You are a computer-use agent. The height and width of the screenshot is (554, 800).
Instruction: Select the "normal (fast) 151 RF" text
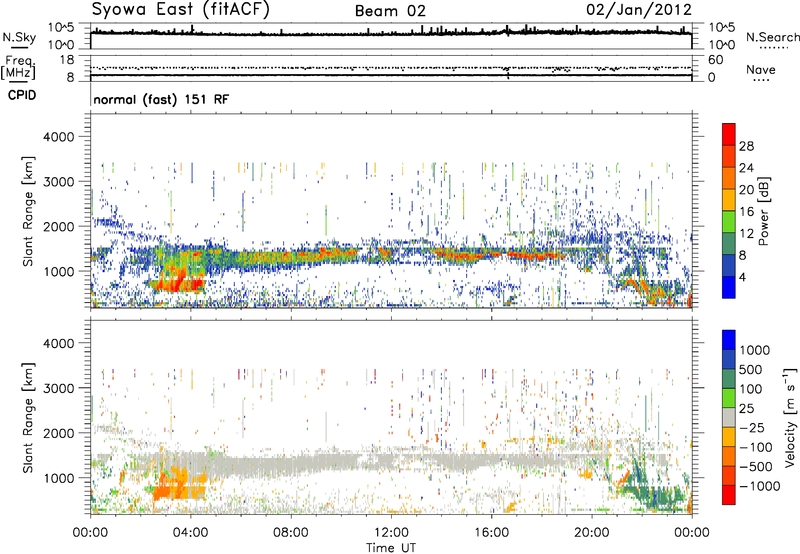tap(161, 99)
